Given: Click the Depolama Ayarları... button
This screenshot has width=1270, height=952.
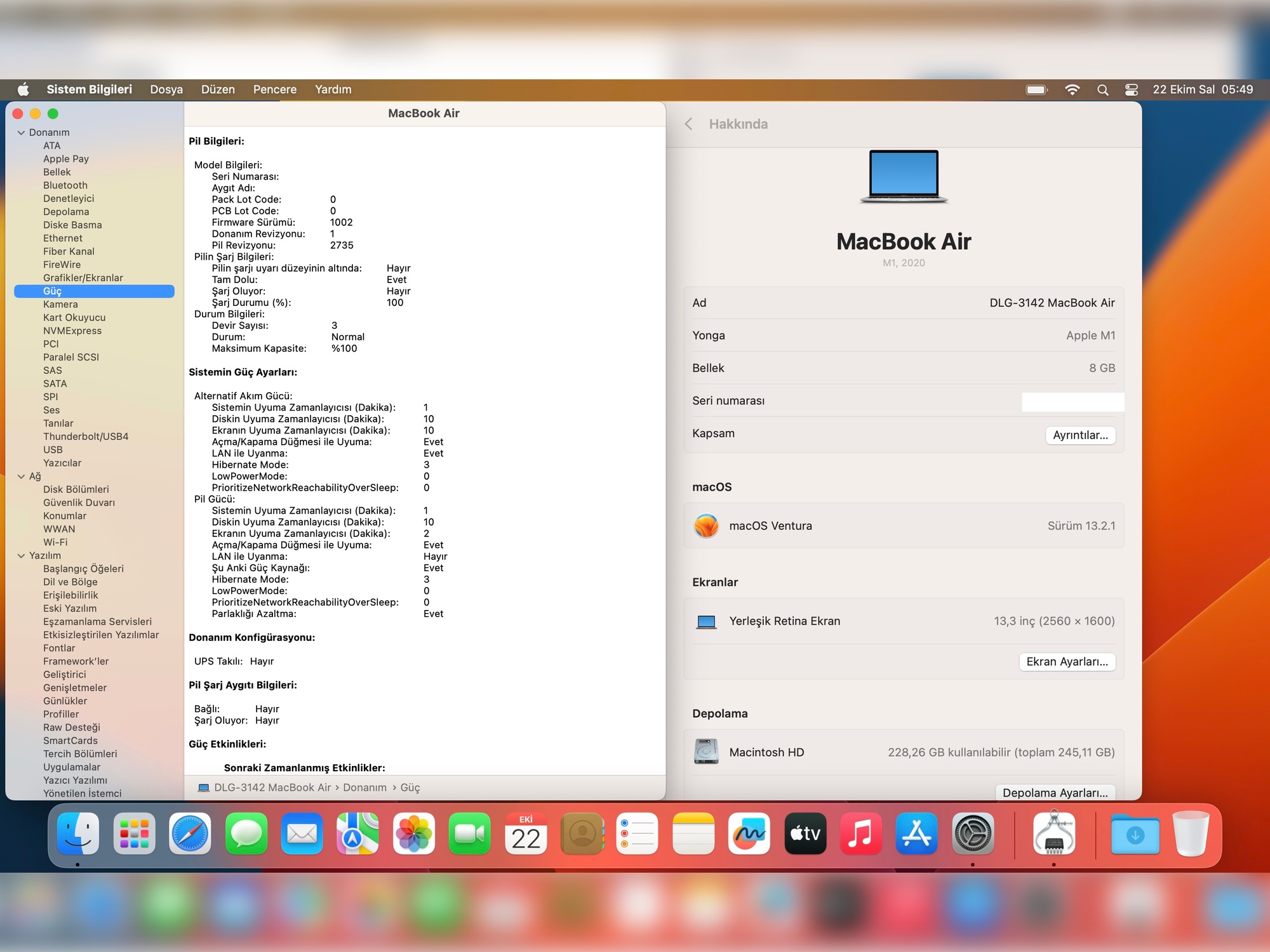Looking at the screenshot, I should click(1055, 793).
